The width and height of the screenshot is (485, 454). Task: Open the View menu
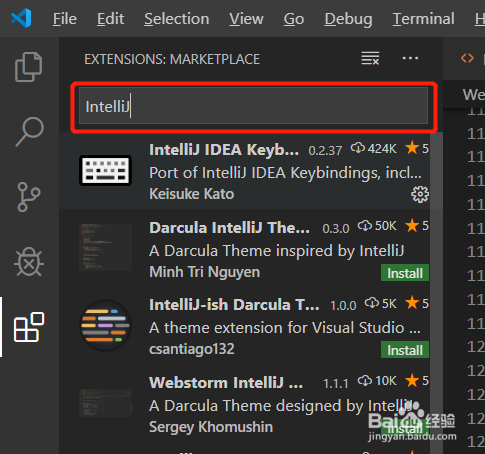coord(246,19)
